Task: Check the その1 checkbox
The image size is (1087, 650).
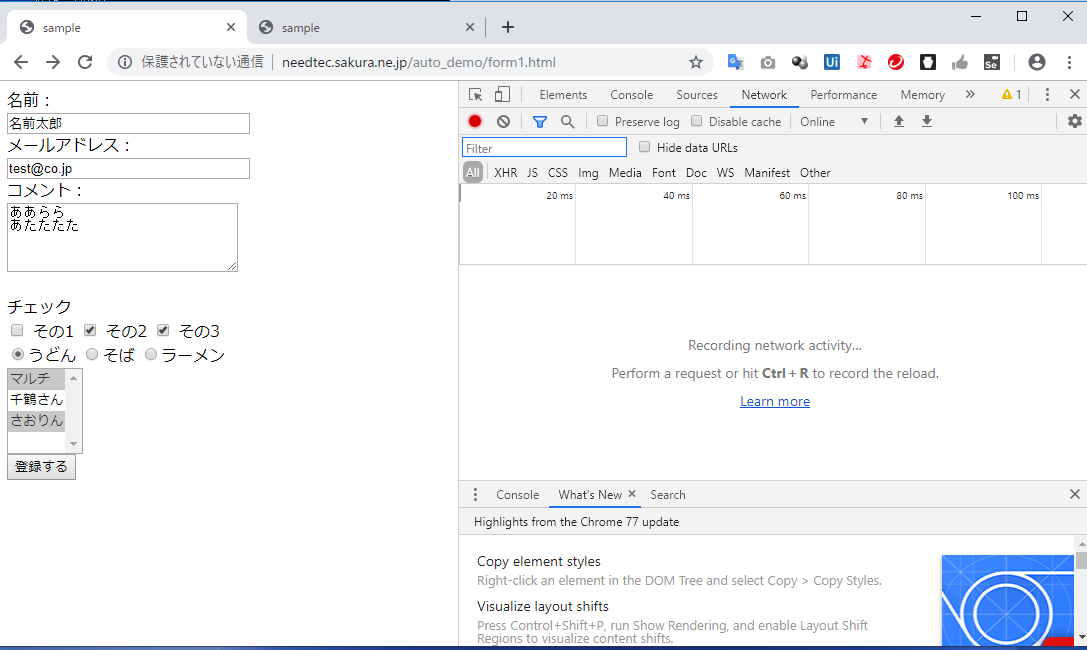Action: 17,330
